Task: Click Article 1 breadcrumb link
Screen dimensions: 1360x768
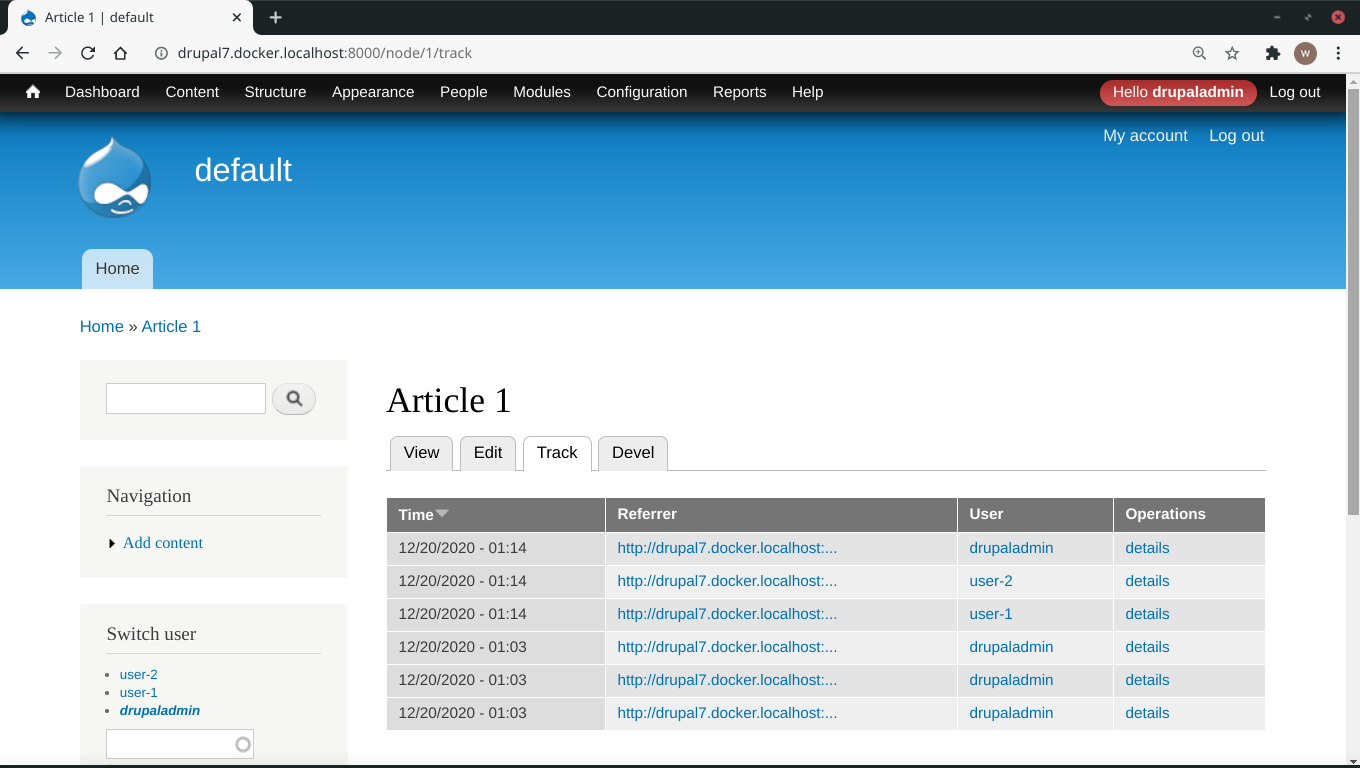Action: click(171, 327)
